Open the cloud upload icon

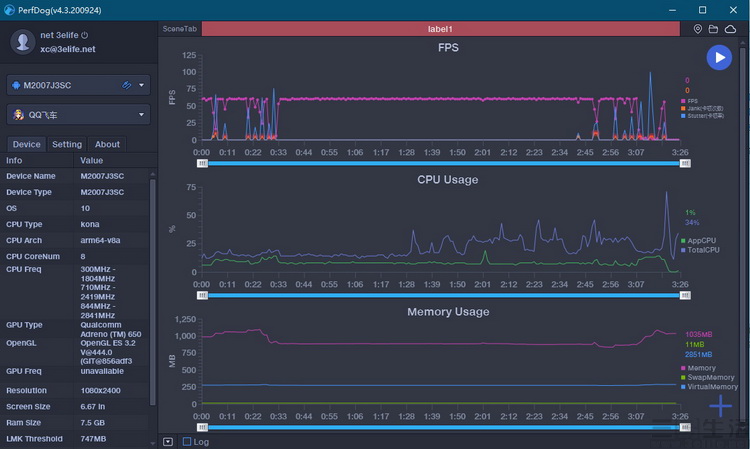(730, 29)
